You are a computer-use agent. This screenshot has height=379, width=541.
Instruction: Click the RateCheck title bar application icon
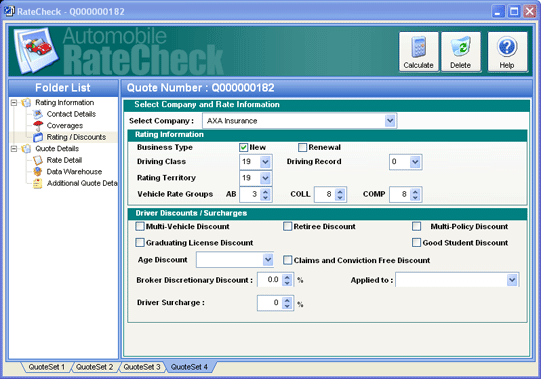pyautogui.click(x=9, y=11)
